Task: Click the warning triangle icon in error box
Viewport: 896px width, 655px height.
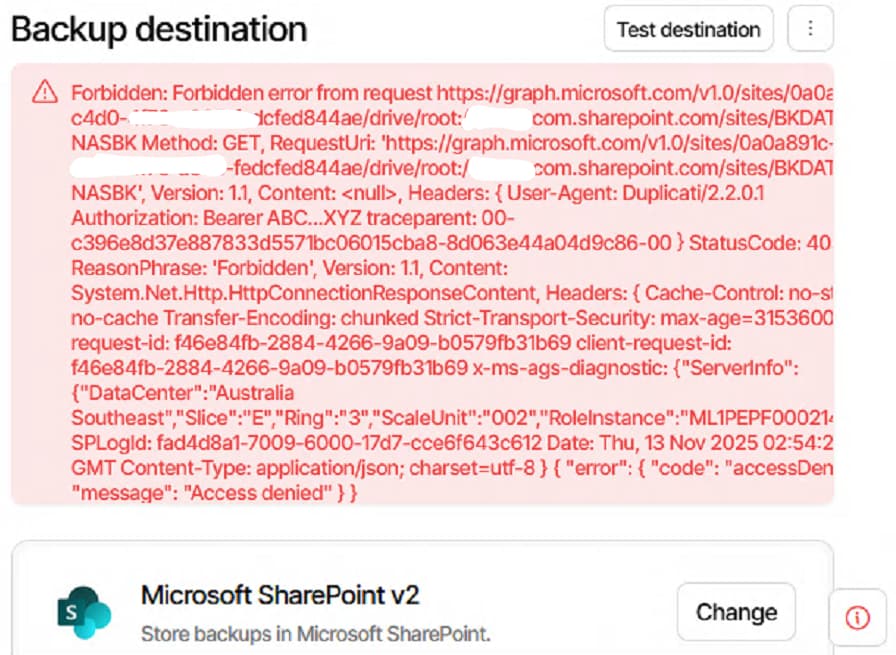Action: (45, 93)
